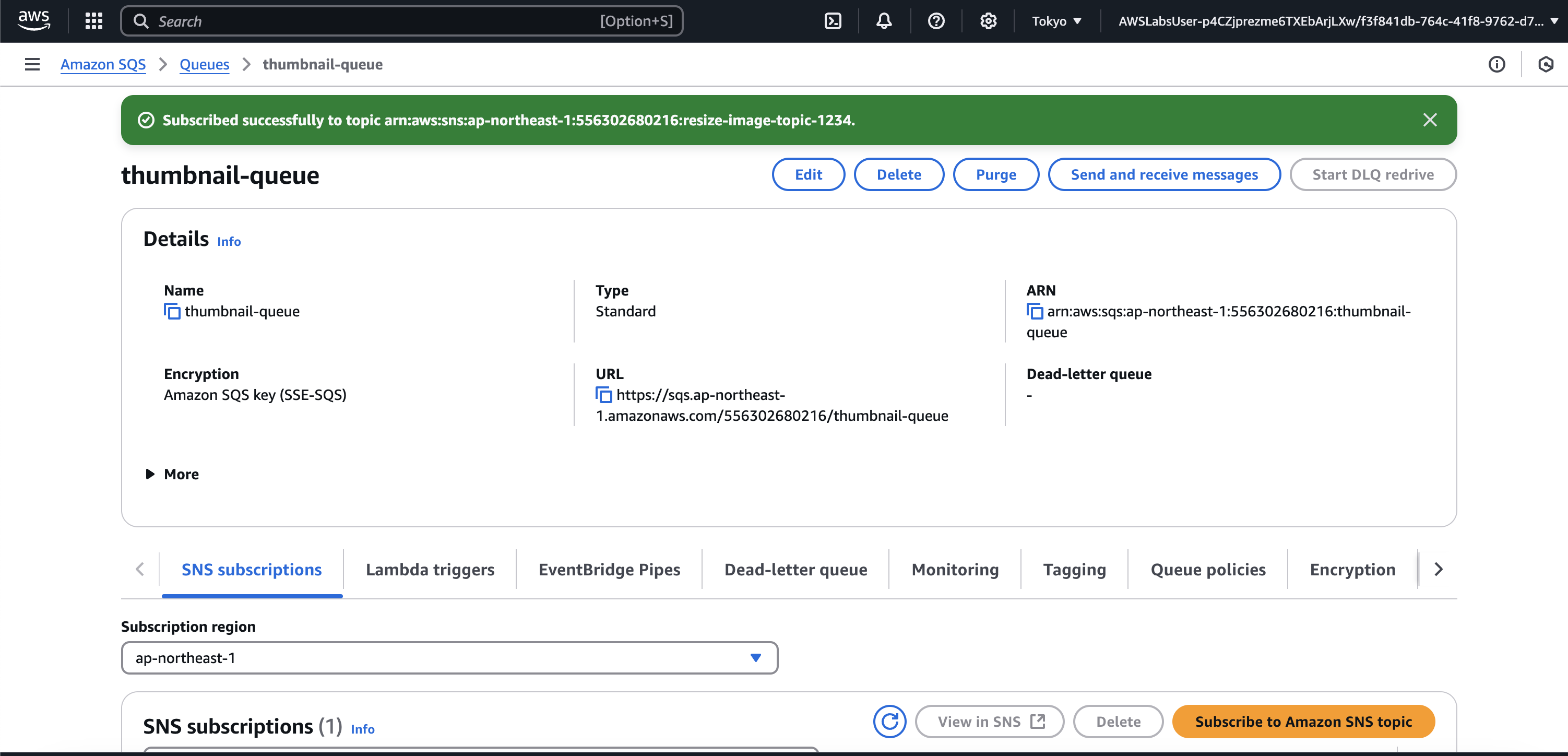Click the Delete subscription button
The width and height of the screenshot is (1568, 756).
(1118, 722)
